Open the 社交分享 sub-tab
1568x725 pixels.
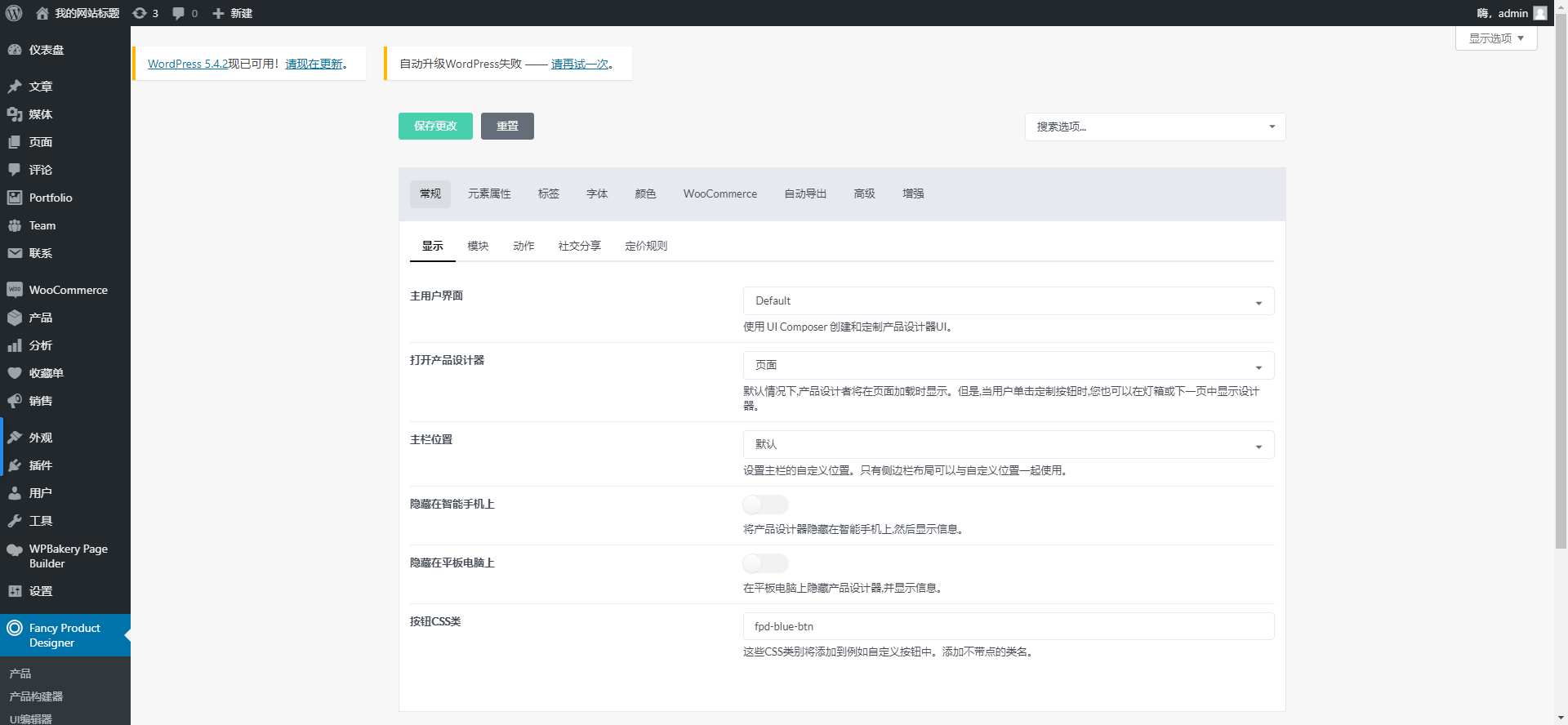click(579, 247)
